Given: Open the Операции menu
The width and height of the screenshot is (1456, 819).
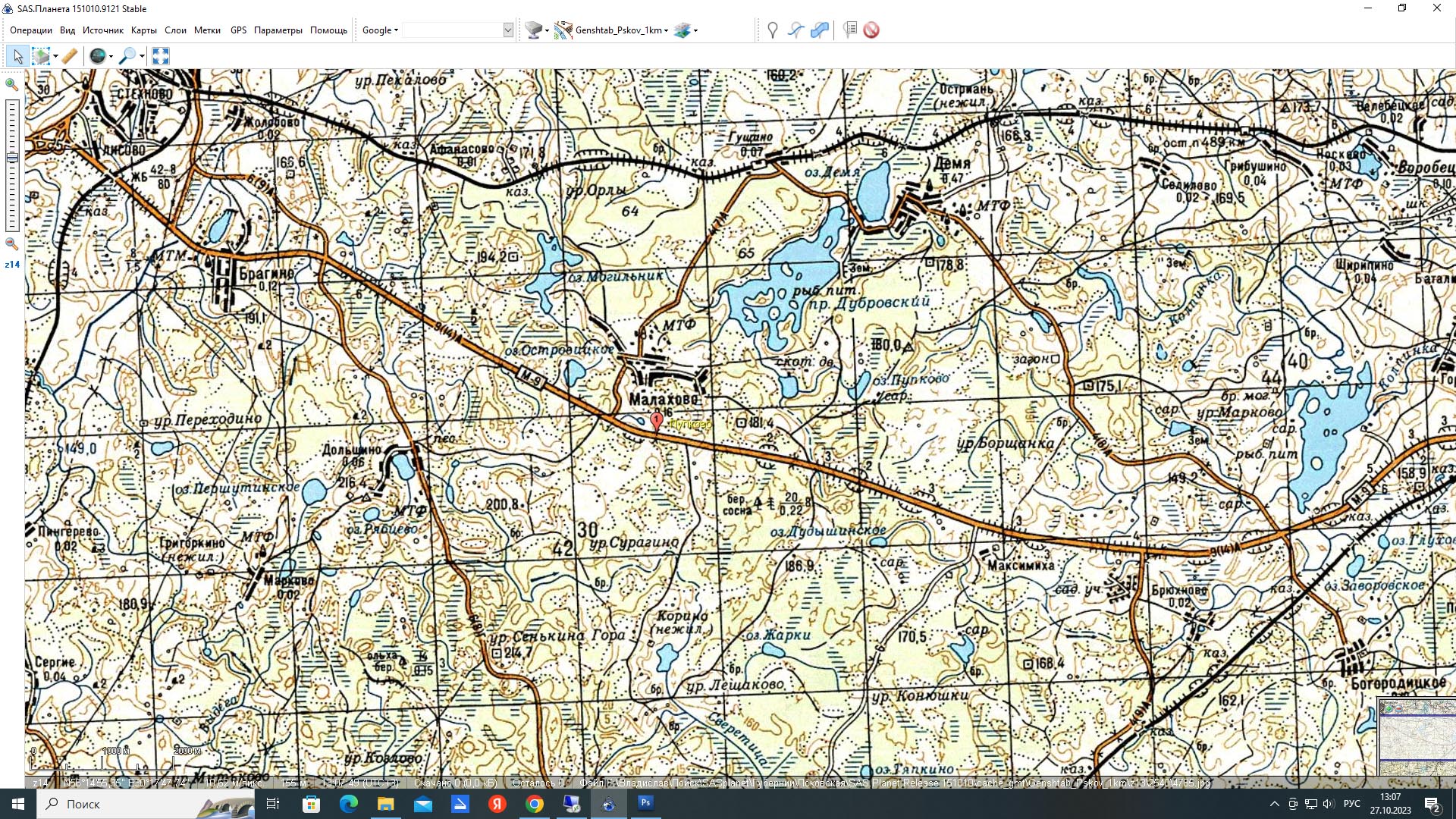Looking at the screenshot, I should point(31,30).
